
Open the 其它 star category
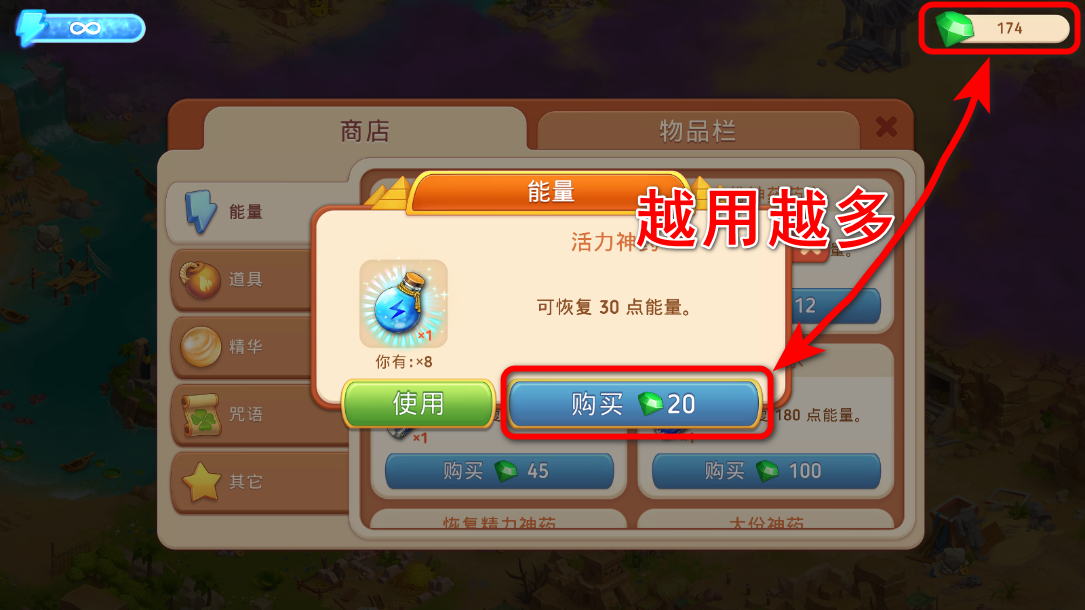tap(201, 481)
